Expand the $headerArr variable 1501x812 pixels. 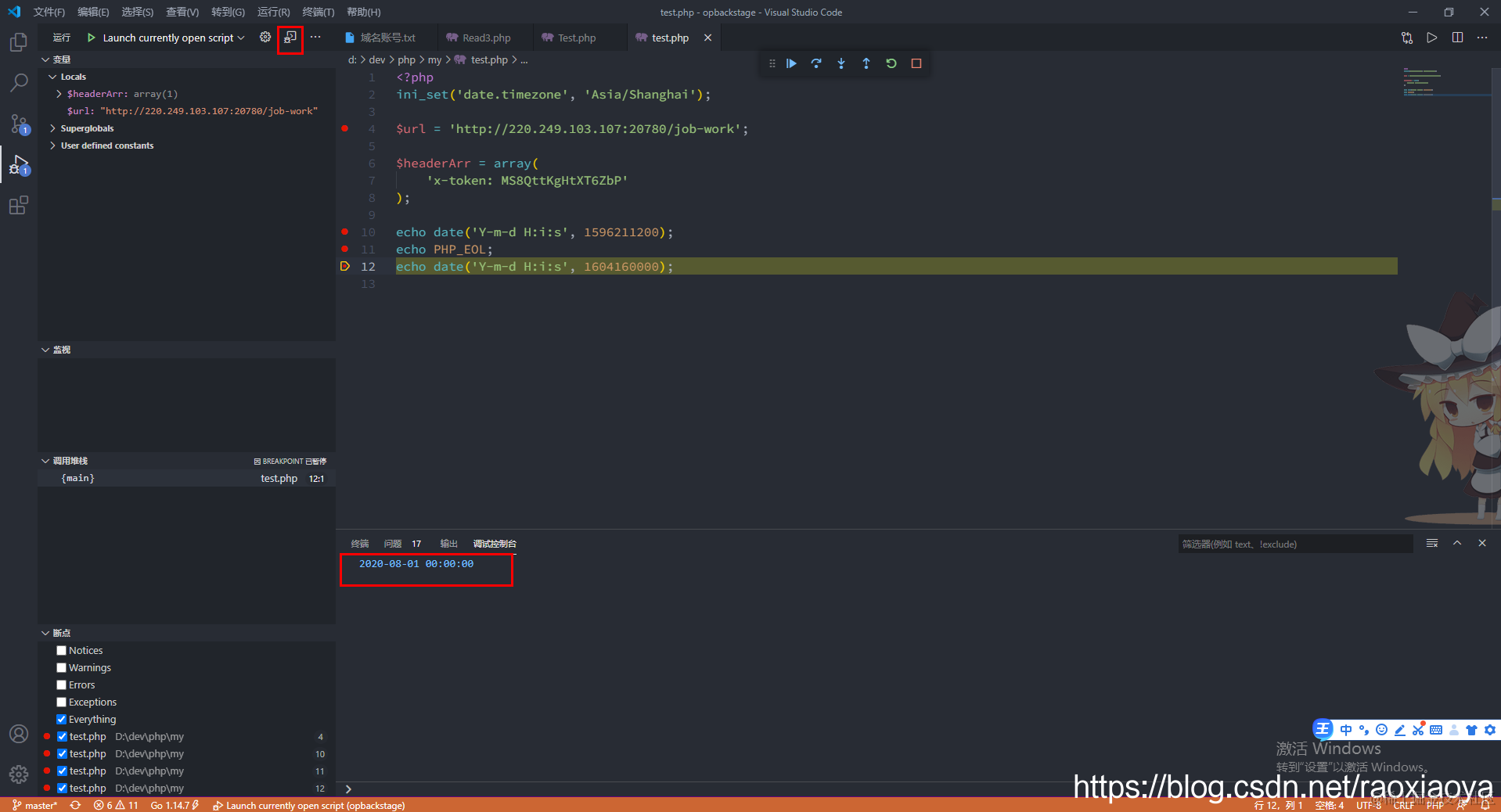[x=59, y=94]
